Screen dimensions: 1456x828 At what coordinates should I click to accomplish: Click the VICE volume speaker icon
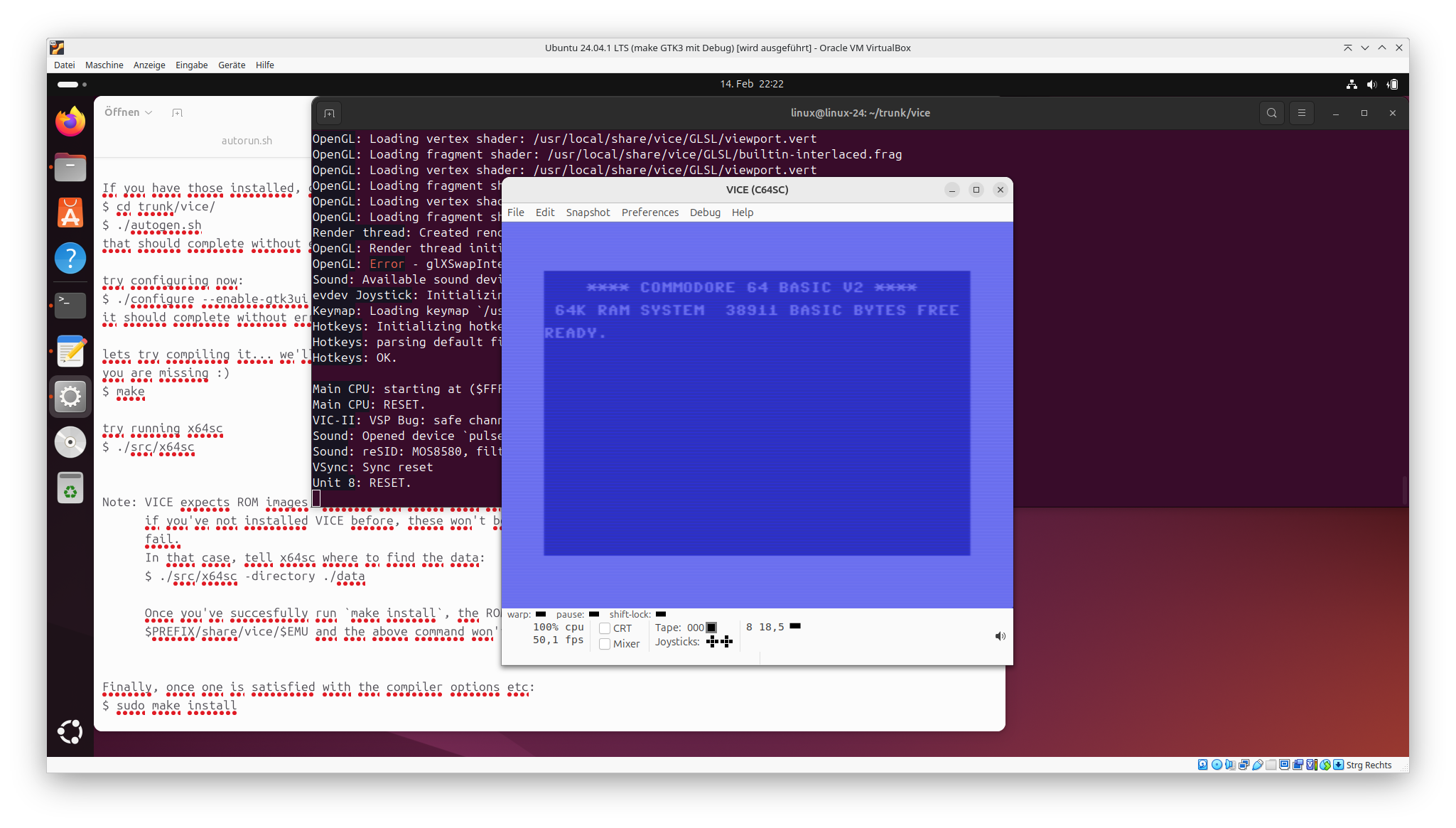(x=1000, y=636)
